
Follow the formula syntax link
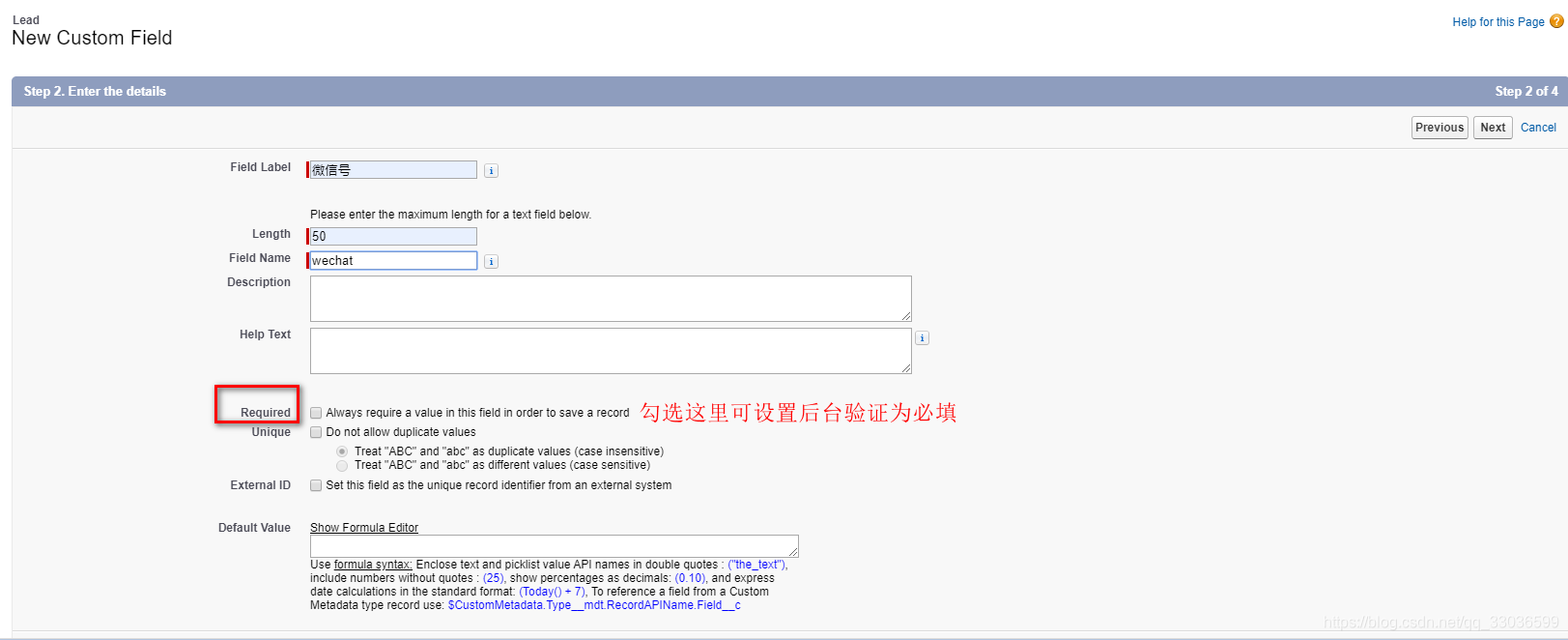click(x=373, y=565)
